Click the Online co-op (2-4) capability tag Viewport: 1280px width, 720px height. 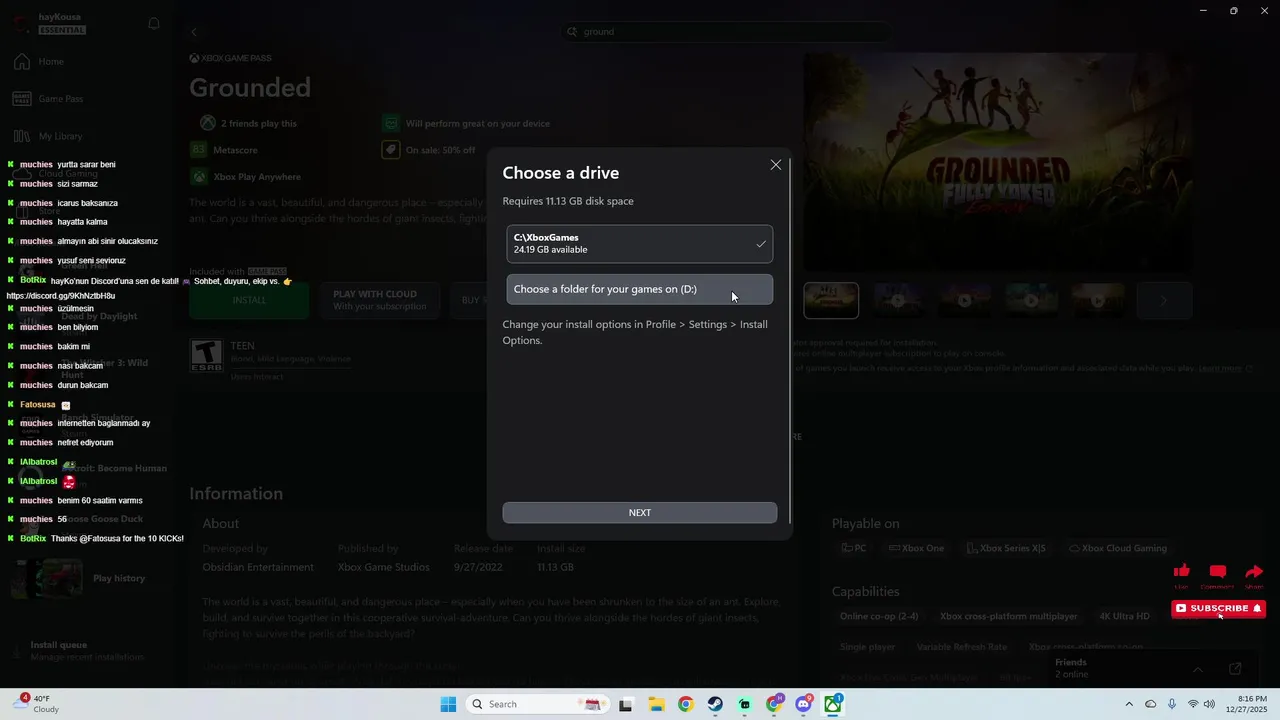(x=879, y=616)
